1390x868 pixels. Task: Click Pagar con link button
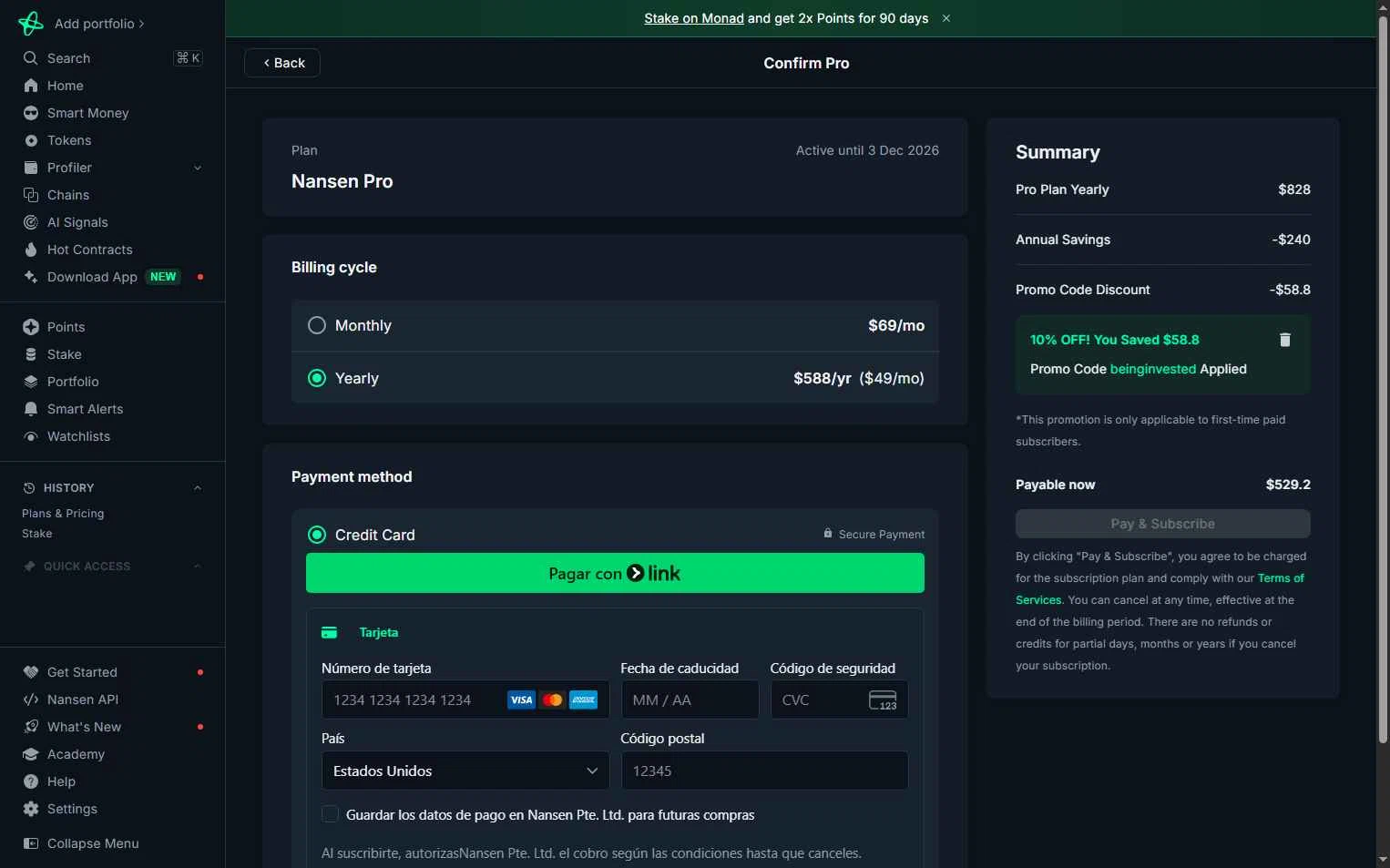(x=615, y=573)
